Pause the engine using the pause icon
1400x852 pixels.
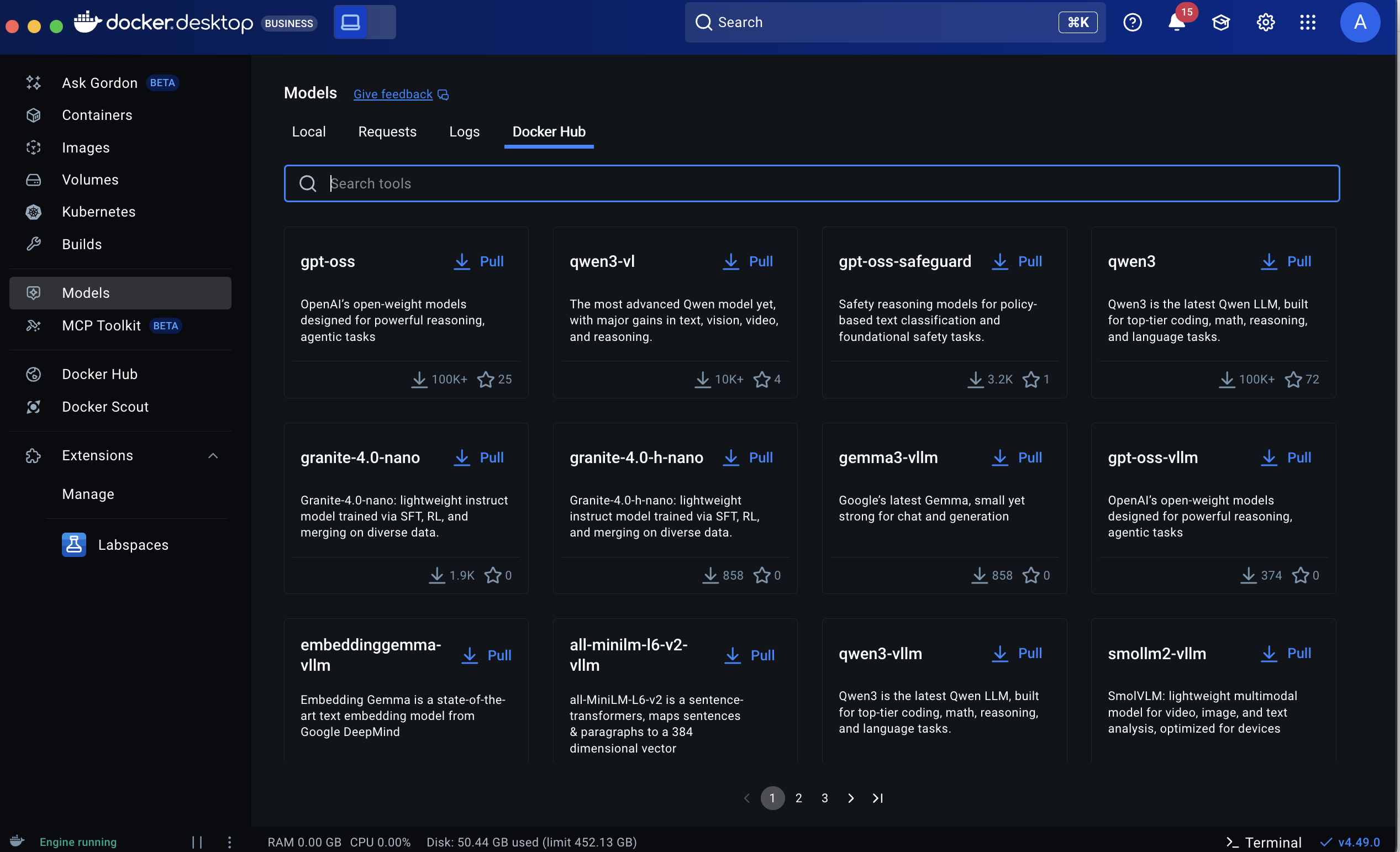click(x=197, y=842)
